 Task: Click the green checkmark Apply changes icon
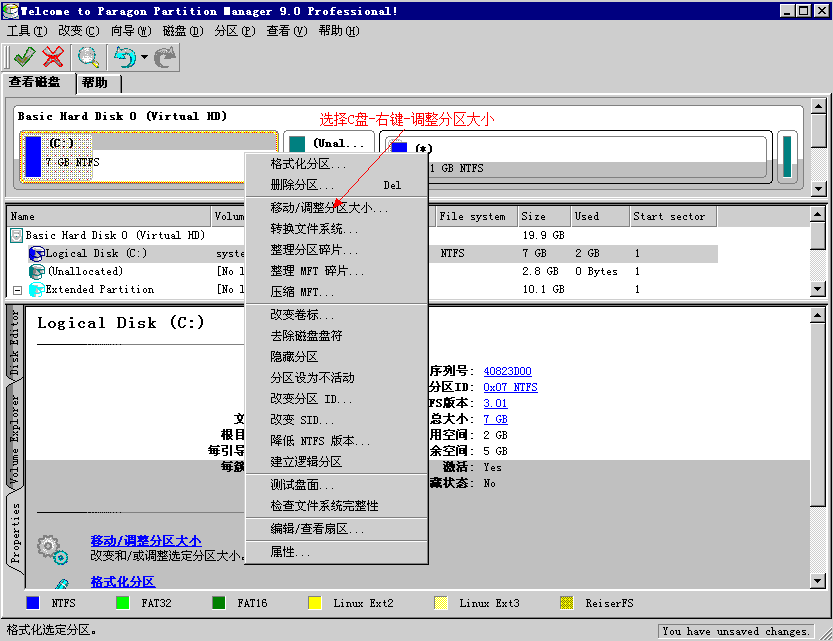coord(24,57)
